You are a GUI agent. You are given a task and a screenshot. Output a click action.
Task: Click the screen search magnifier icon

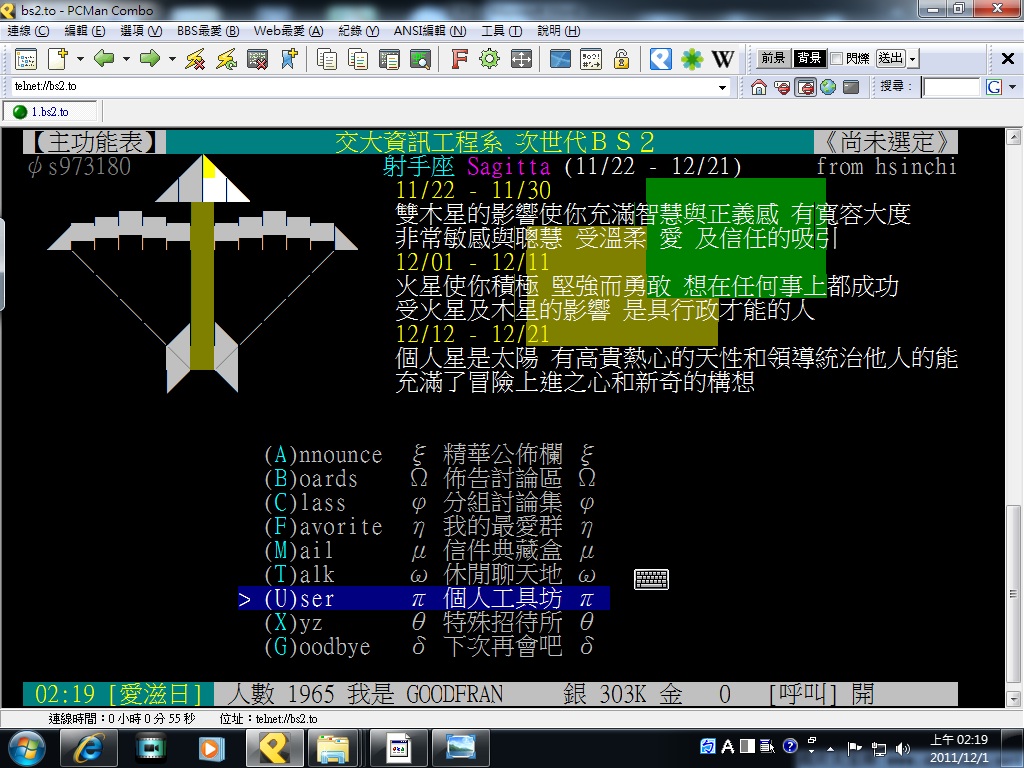(421, 59)
